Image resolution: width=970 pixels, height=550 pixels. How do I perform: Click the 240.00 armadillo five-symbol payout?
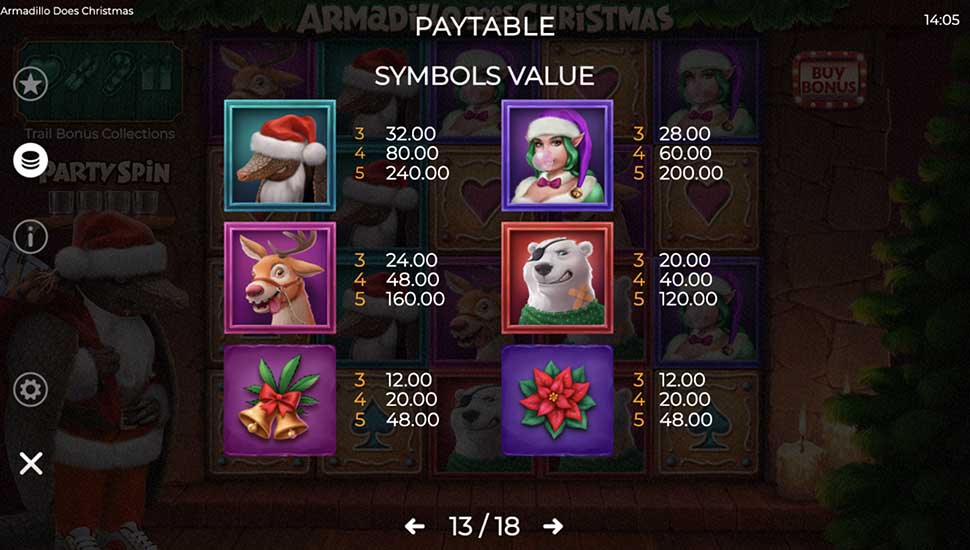(x=418, y=173)
